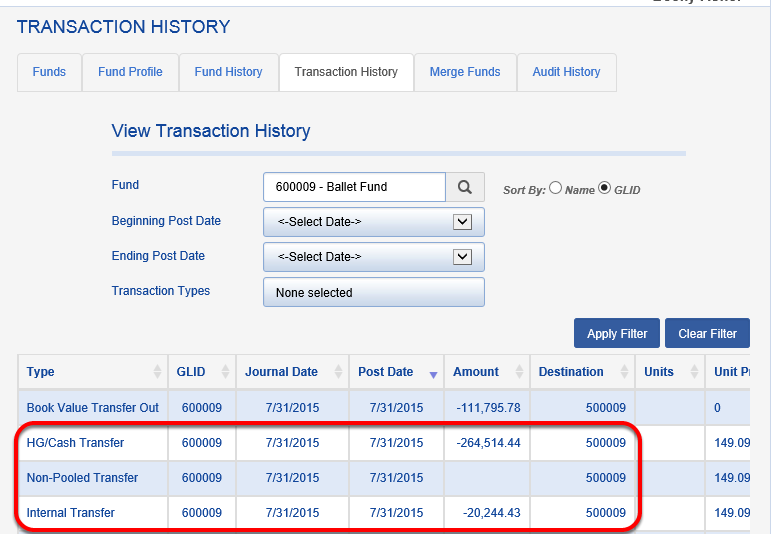Toggle the Post Date descending sort arrow
Viewport: 775px width, 534px height.
tap(433, 375)
